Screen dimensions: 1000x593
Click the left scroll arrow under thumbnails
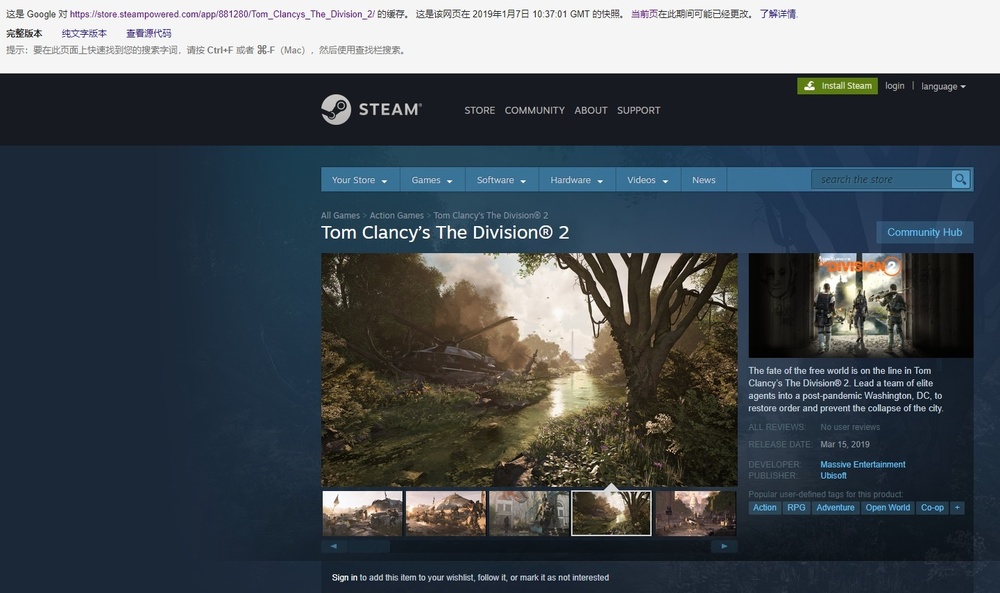(332, 546)
